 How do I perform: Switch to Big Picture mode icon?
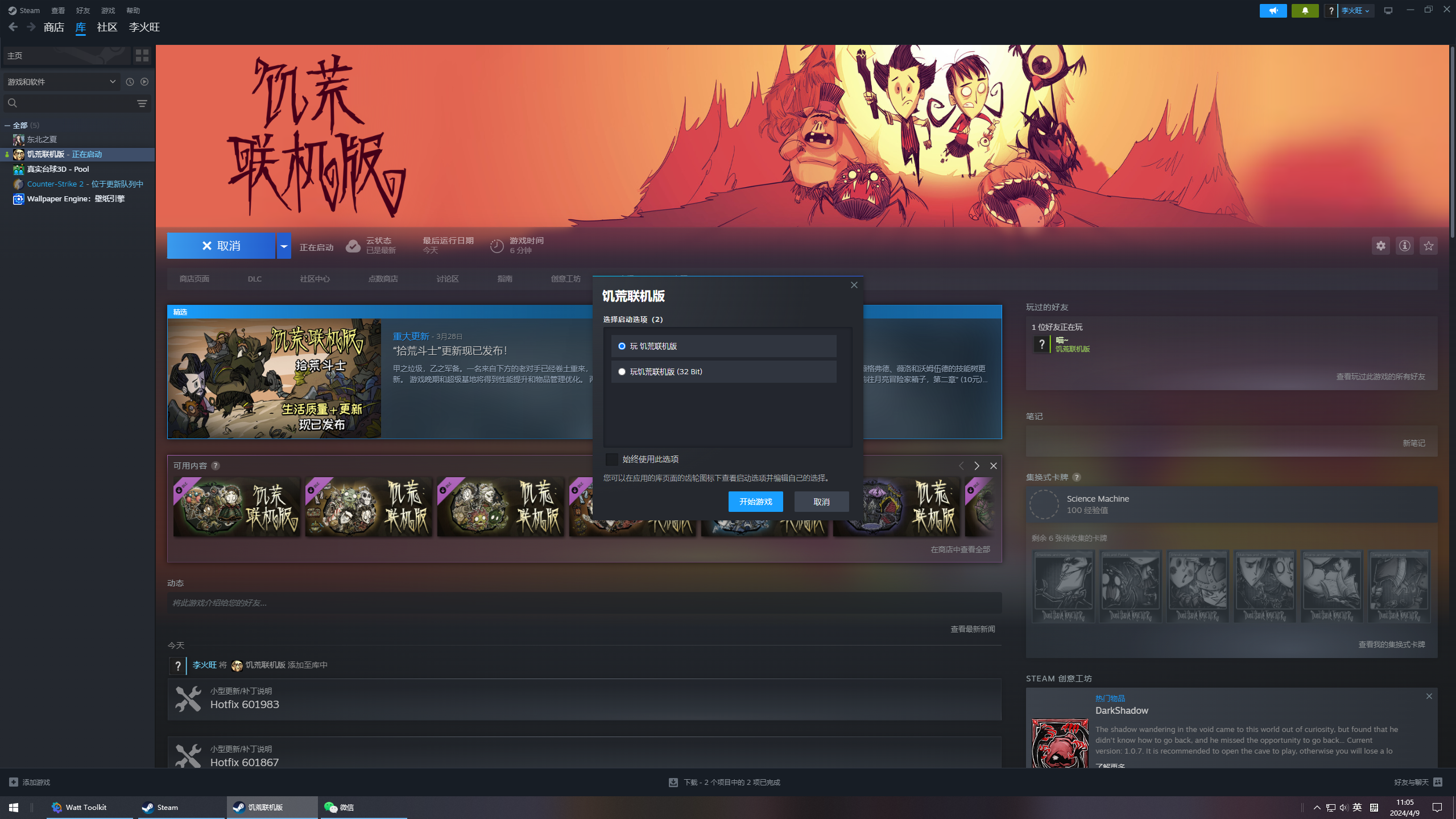pos(1388,11)
